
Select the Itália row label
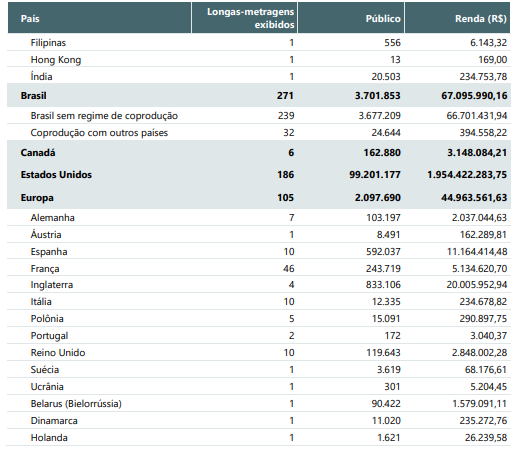pos(41,302)
